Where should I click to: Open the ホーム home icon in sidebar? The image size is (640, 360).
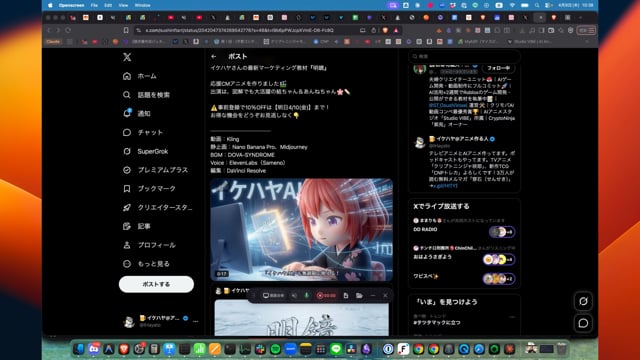[x=127, y=76]
